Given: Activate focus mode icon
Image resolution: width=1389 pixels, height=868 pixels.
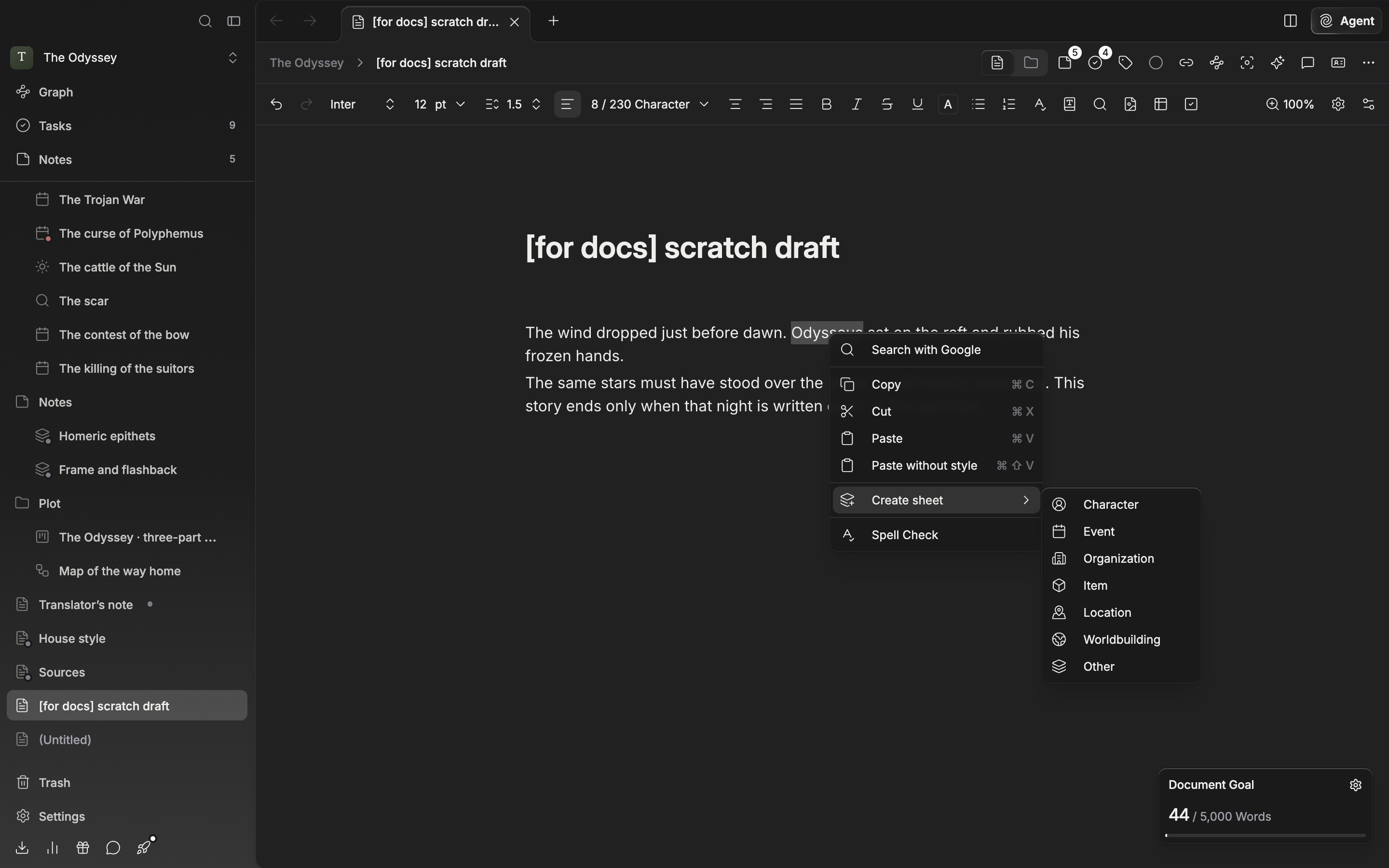Looking at the screenshot, I should [x=1247, y=63].
